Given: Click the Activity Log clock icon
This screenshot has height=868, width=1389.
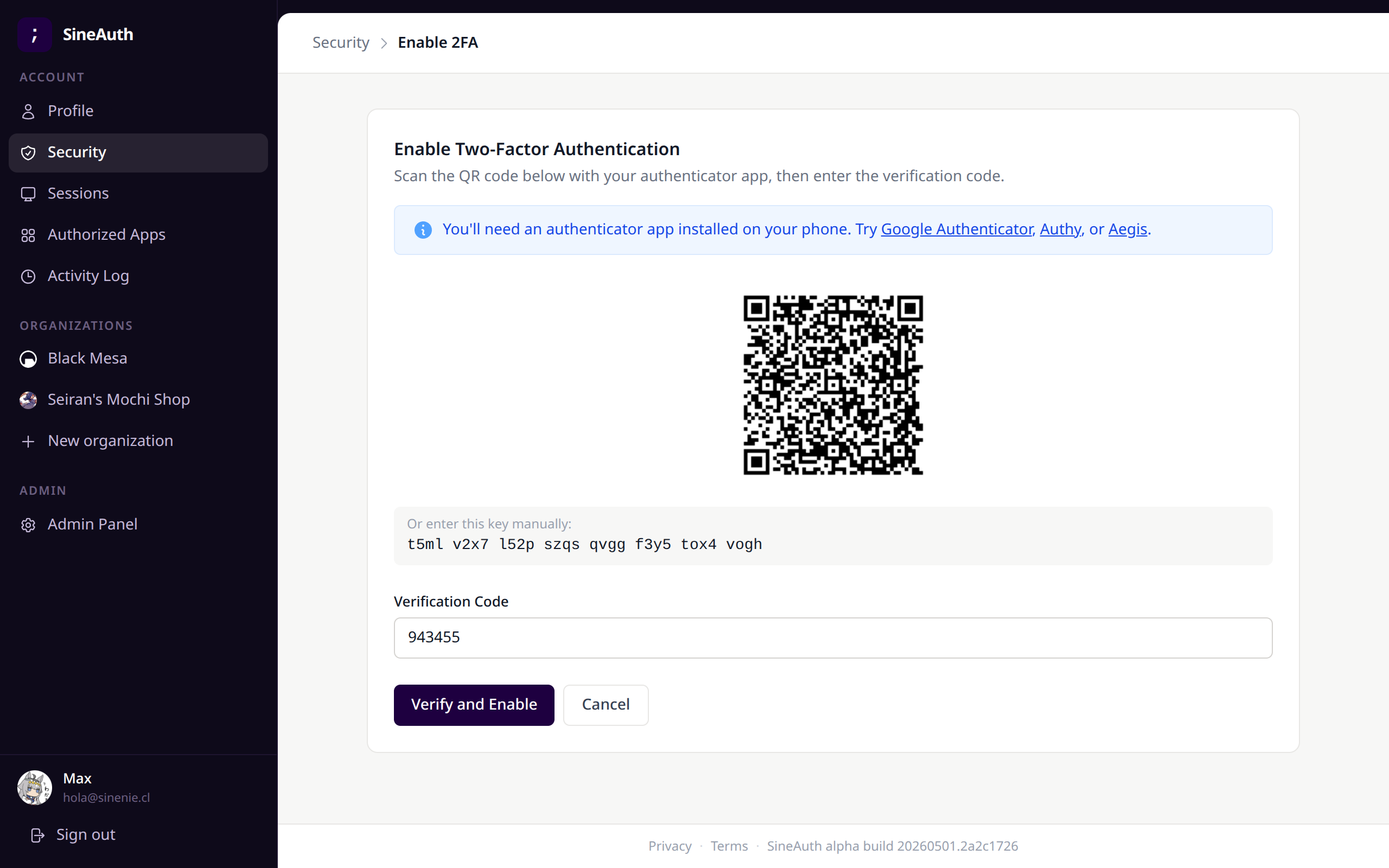Looking at the screenshot, I should click(x=28, y=277).
